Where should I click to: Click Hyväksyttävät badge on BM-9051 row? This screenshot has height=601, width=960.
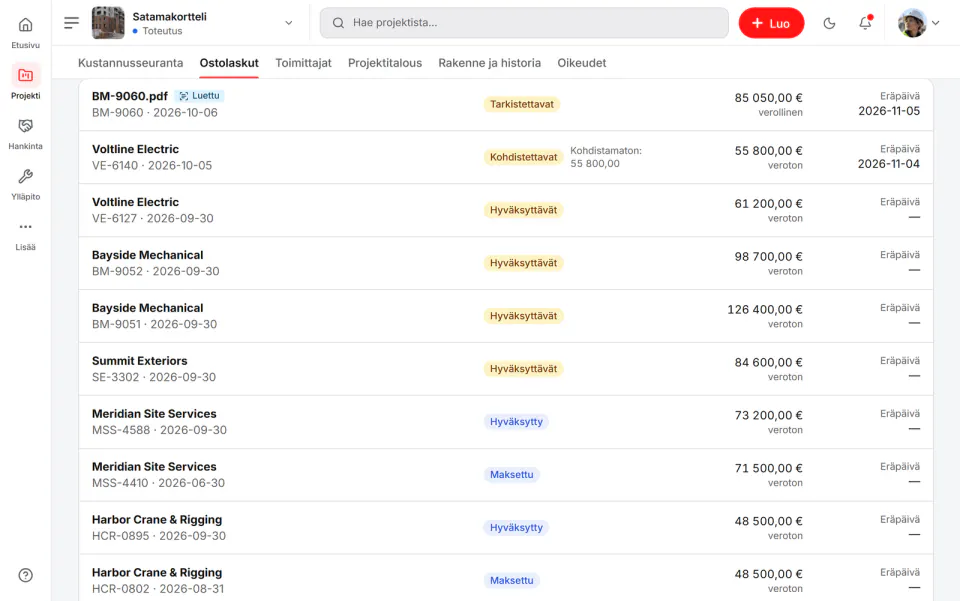pos(523,316)
